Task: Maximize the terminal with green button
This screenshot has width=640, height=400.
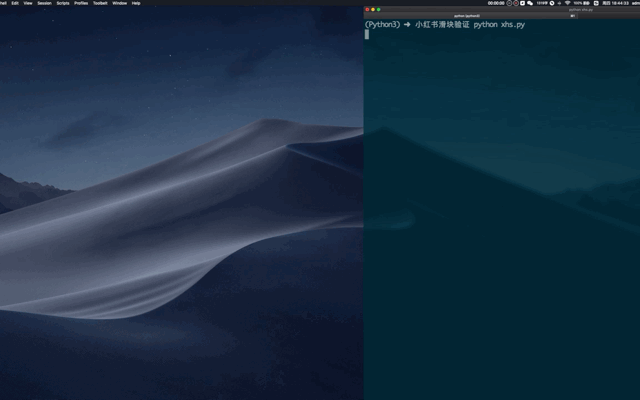Action: [x=379, y=9]
